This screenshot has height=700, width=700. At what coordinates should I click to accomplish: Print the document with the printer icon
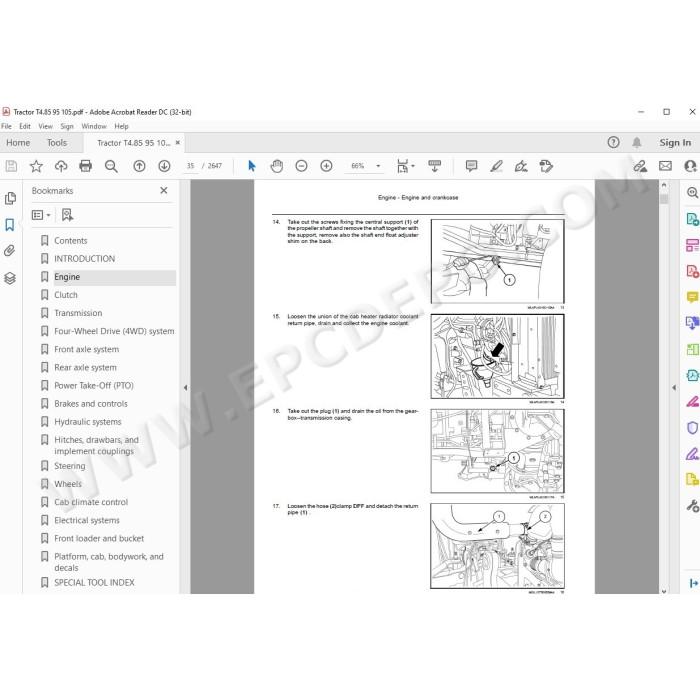(x=85, y=166)
